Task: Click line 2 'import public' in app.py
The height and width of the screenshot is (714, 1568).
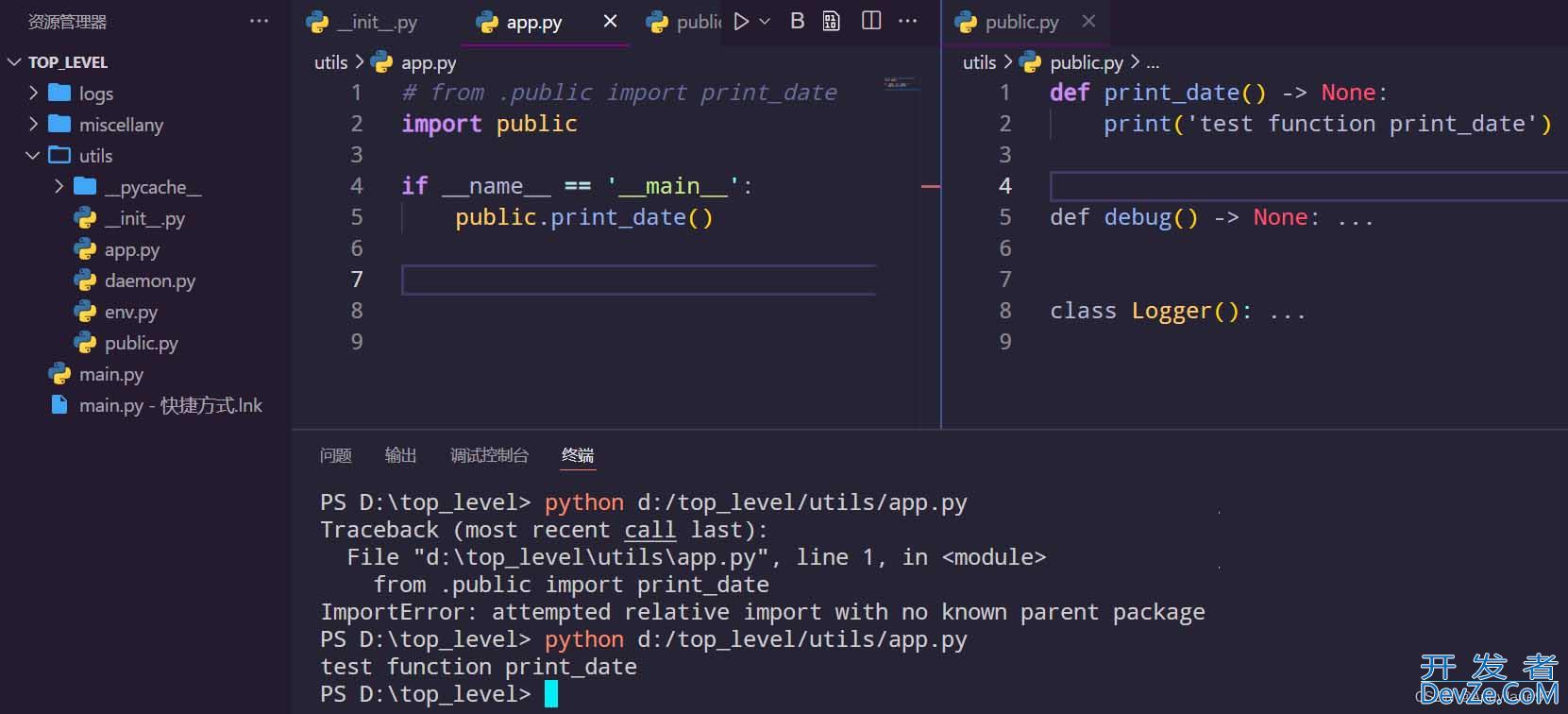Action: point(489,124)
